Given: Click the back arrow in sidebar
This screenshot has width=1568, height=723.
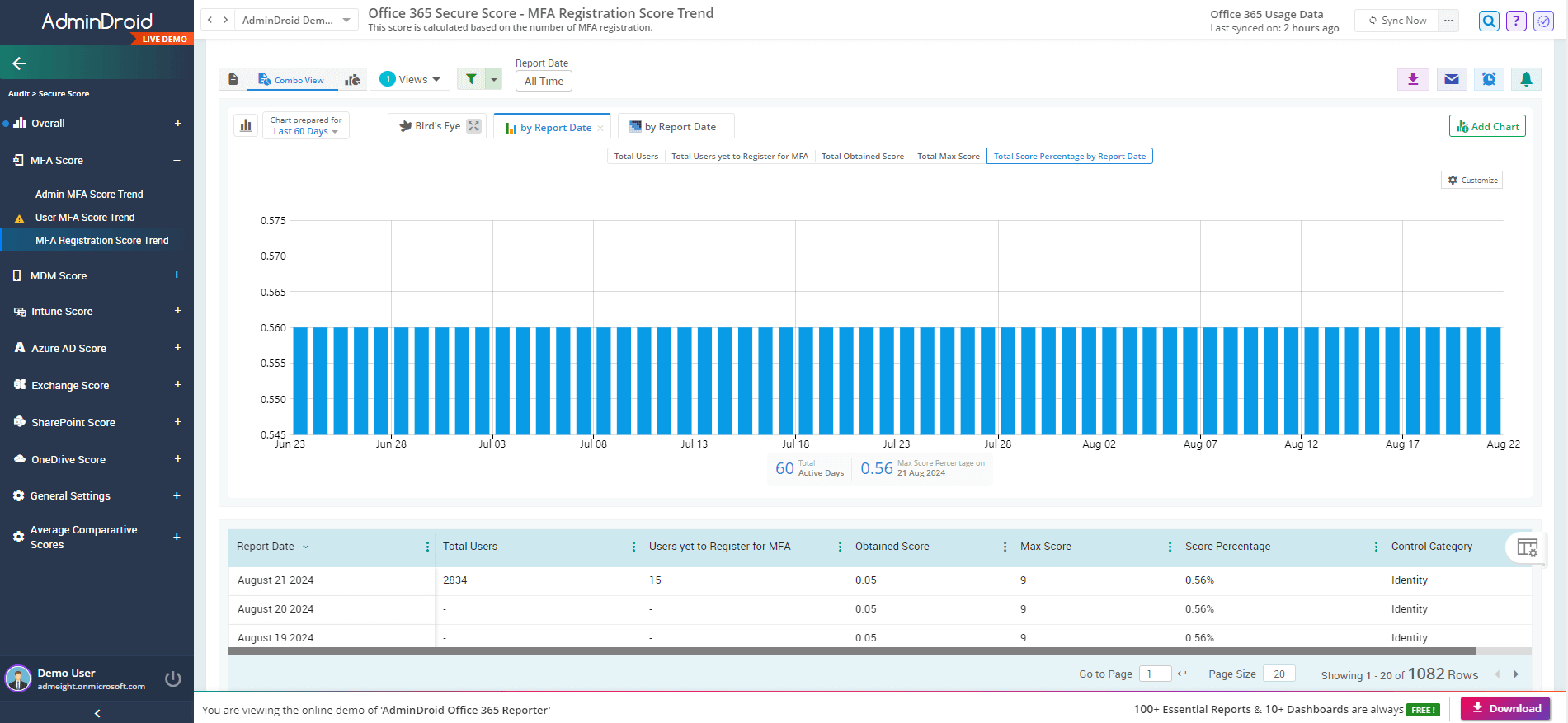Looking at the screenshot, I should 19,63.
